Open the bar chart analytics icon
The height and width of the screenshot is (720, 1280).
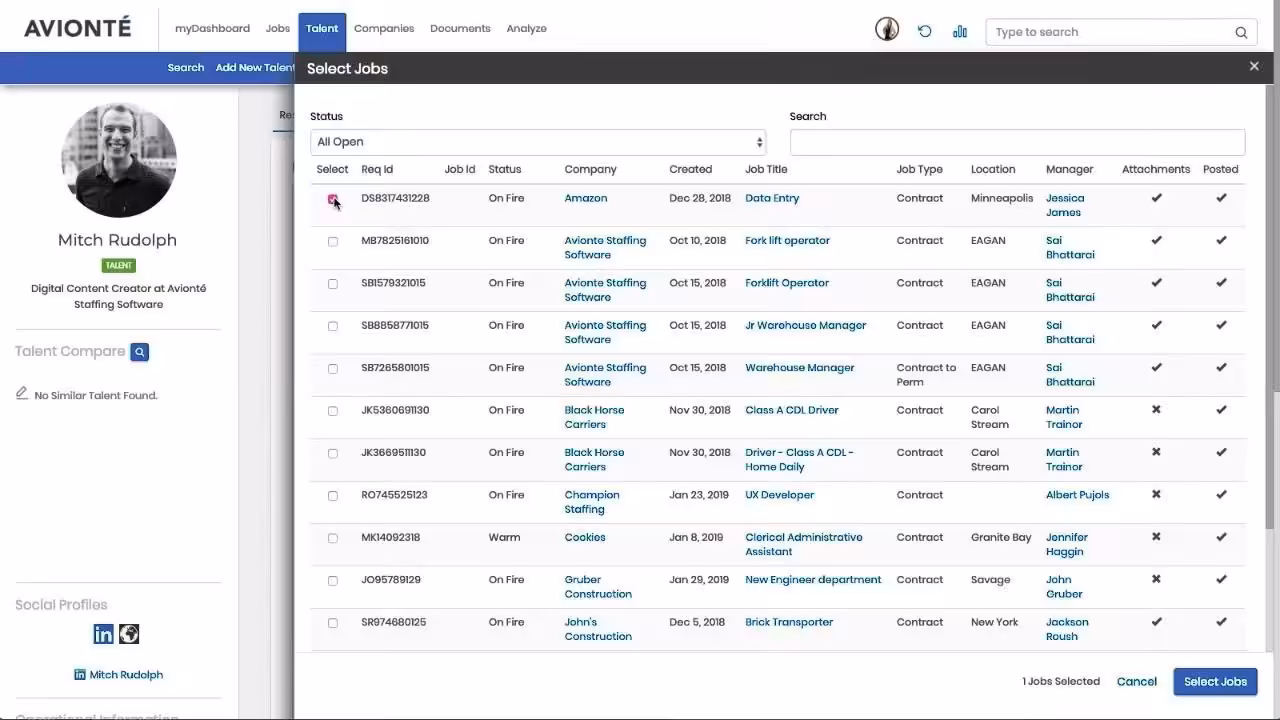(960, 31)
